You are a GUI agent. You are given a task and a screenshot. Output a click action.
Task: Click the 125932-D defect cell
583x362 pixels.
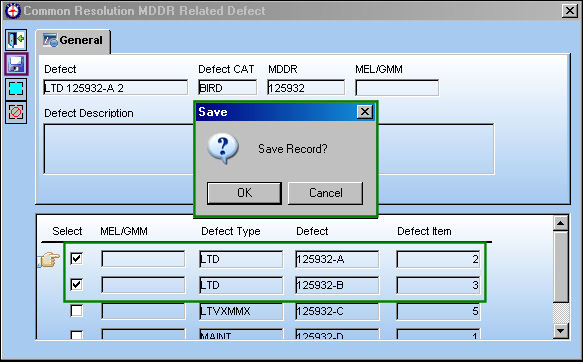coord(337,334)
